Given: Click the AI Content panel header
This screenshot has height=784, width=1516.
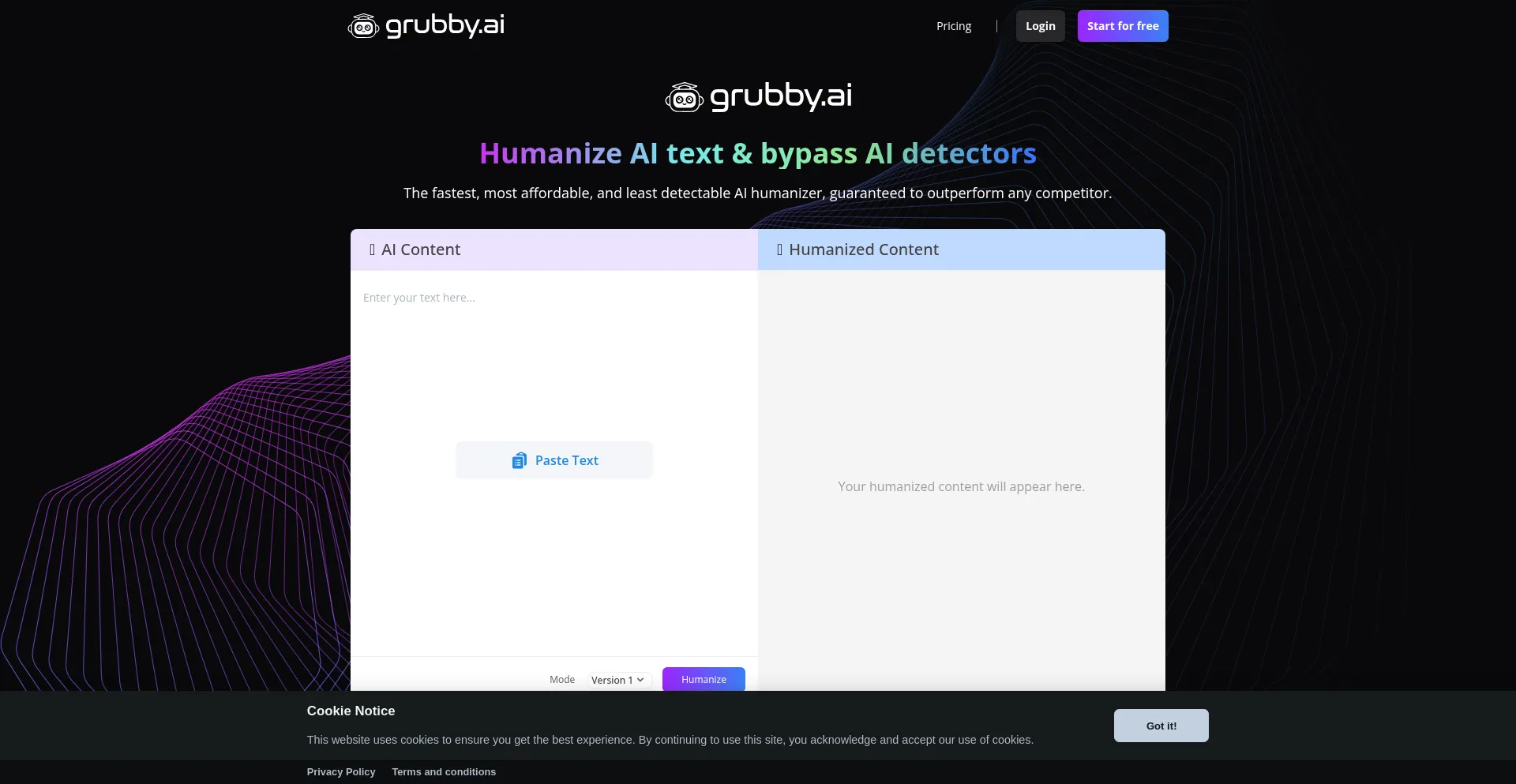Looking at the screenshot, I should tap(554, 249).
